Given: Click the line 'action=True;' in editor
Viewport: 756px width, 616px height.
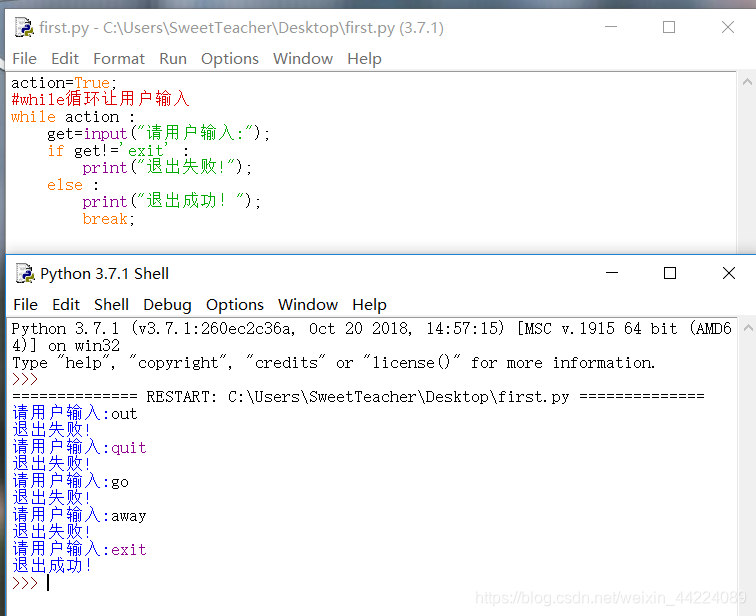Looking at the screenshot, I should pos(64,83).
